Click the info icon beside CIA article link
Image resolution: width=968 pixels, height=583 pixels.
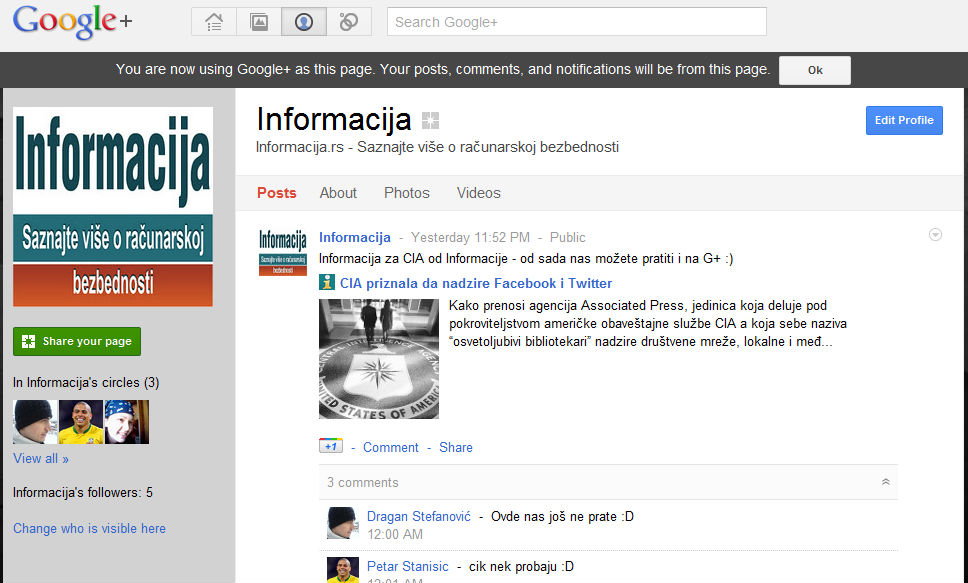click(327, 282)
